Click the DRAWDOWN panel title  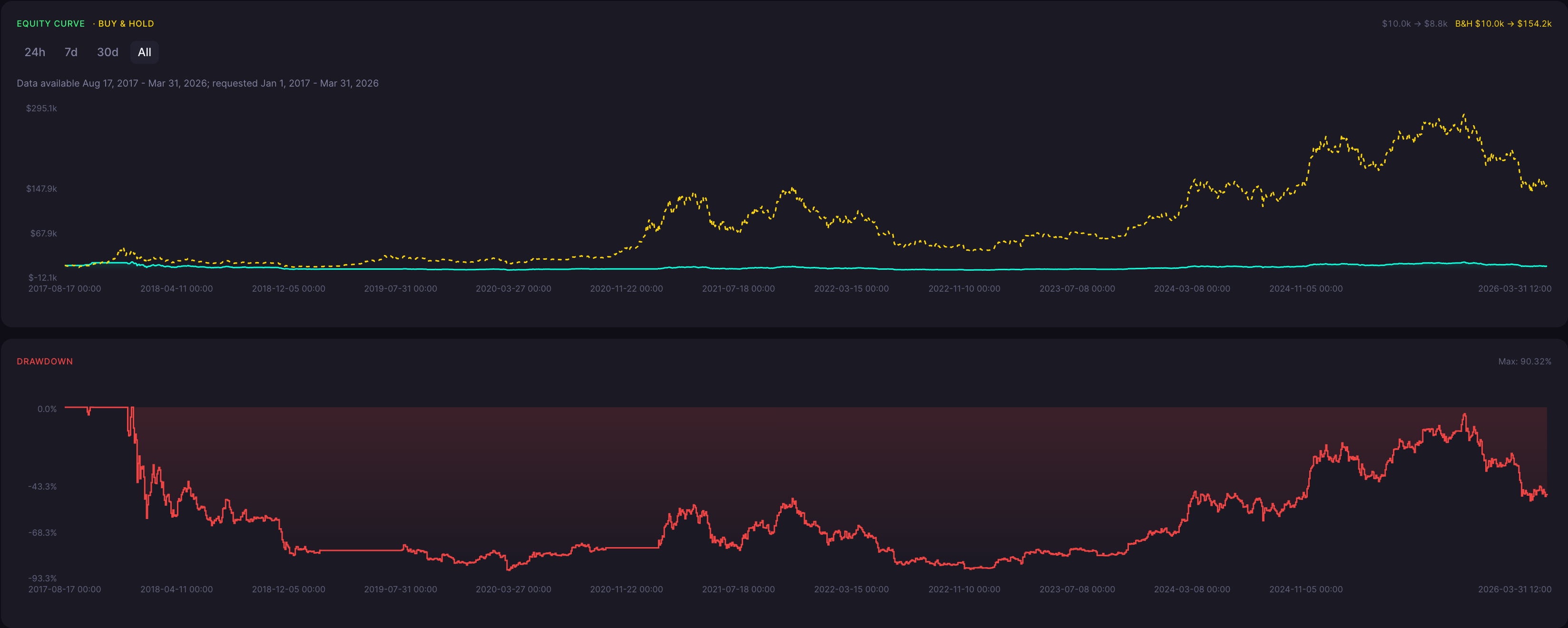(x=45, y=362)
